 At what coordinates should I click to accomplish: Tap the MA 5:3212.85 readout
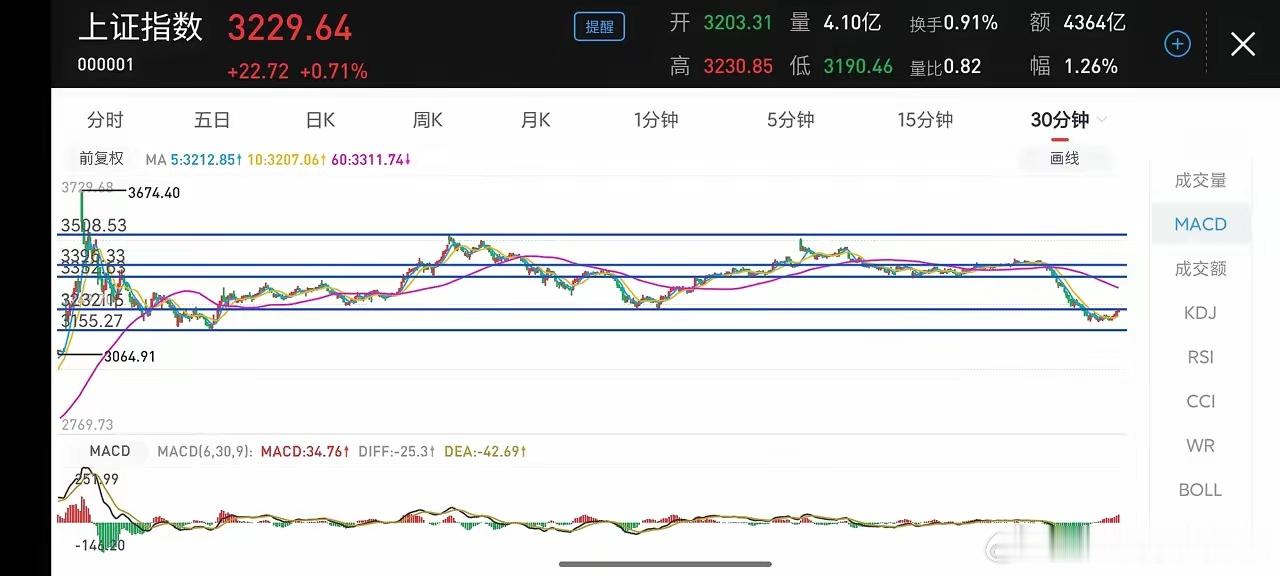(x=207, y=159)
